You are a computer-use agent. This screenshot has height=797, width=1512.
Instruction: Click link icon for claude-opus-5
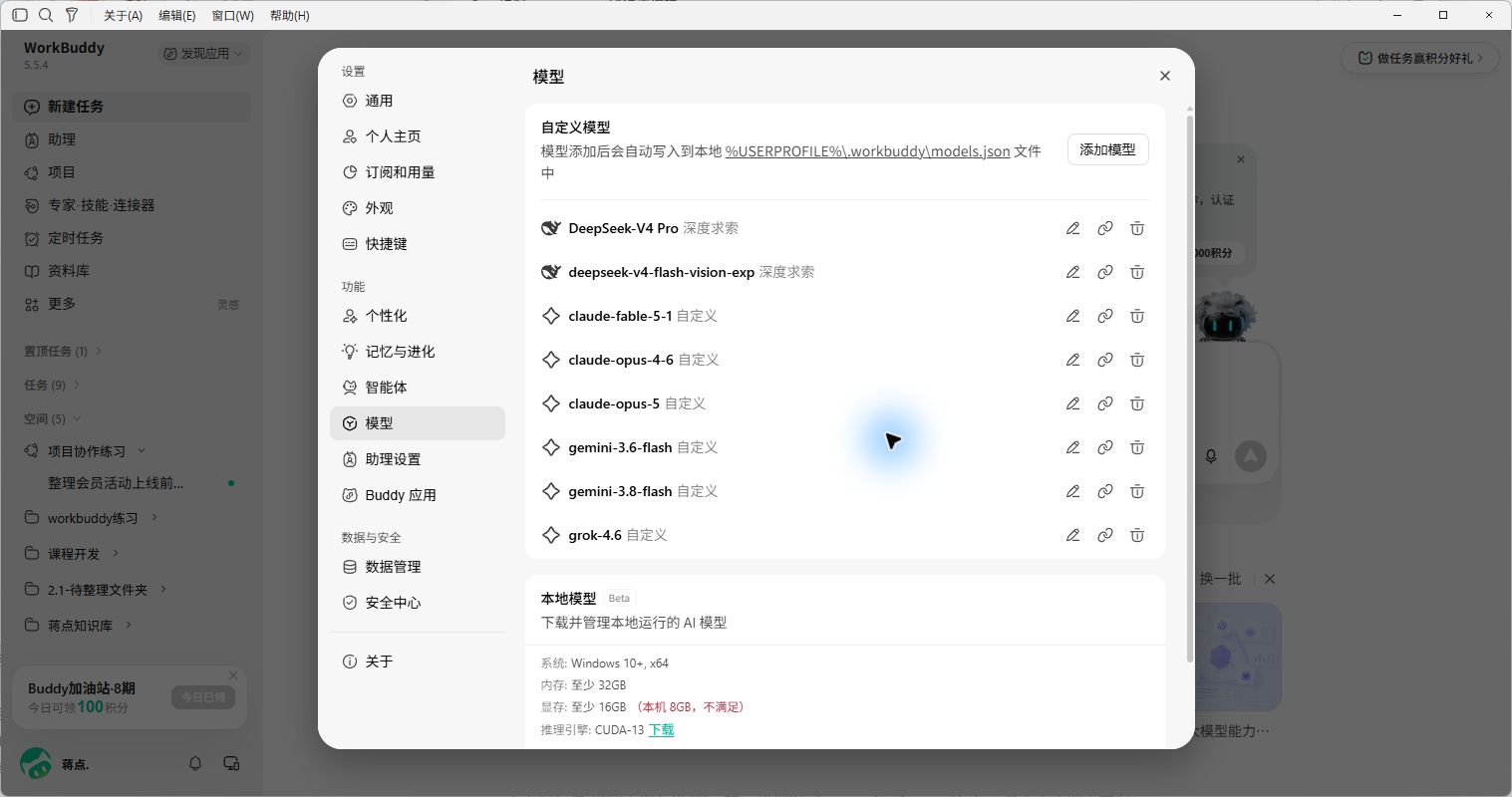(x=1104, y=403)
